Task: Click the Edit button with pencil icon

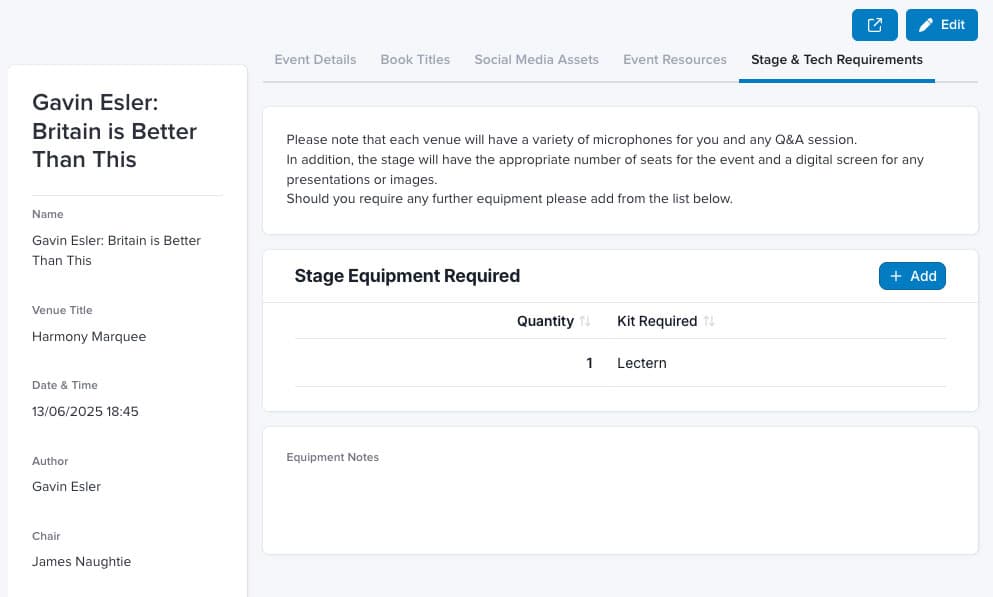Action: [x=941, y=25]
